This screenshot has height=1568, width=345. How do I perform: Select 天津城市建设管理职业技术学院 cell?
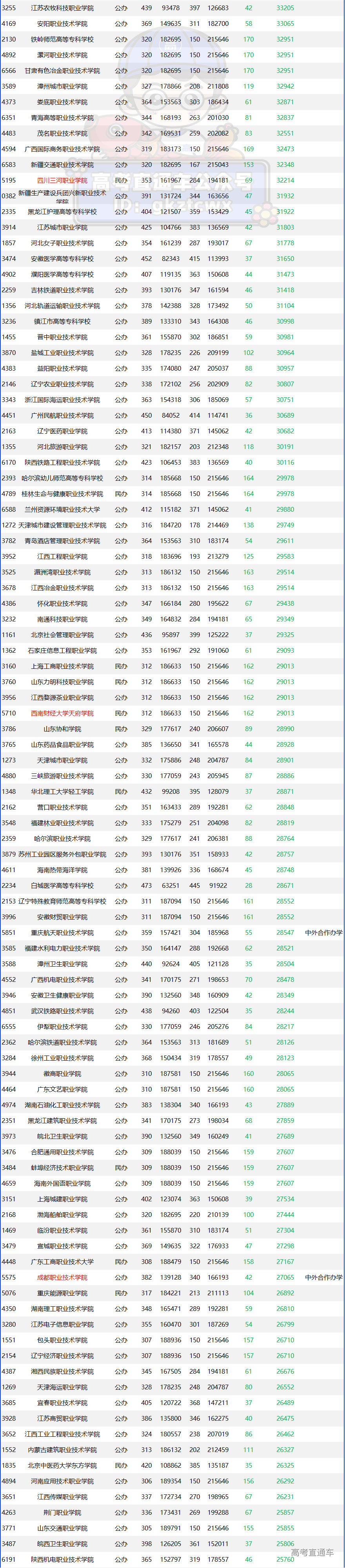click(62, 525)
